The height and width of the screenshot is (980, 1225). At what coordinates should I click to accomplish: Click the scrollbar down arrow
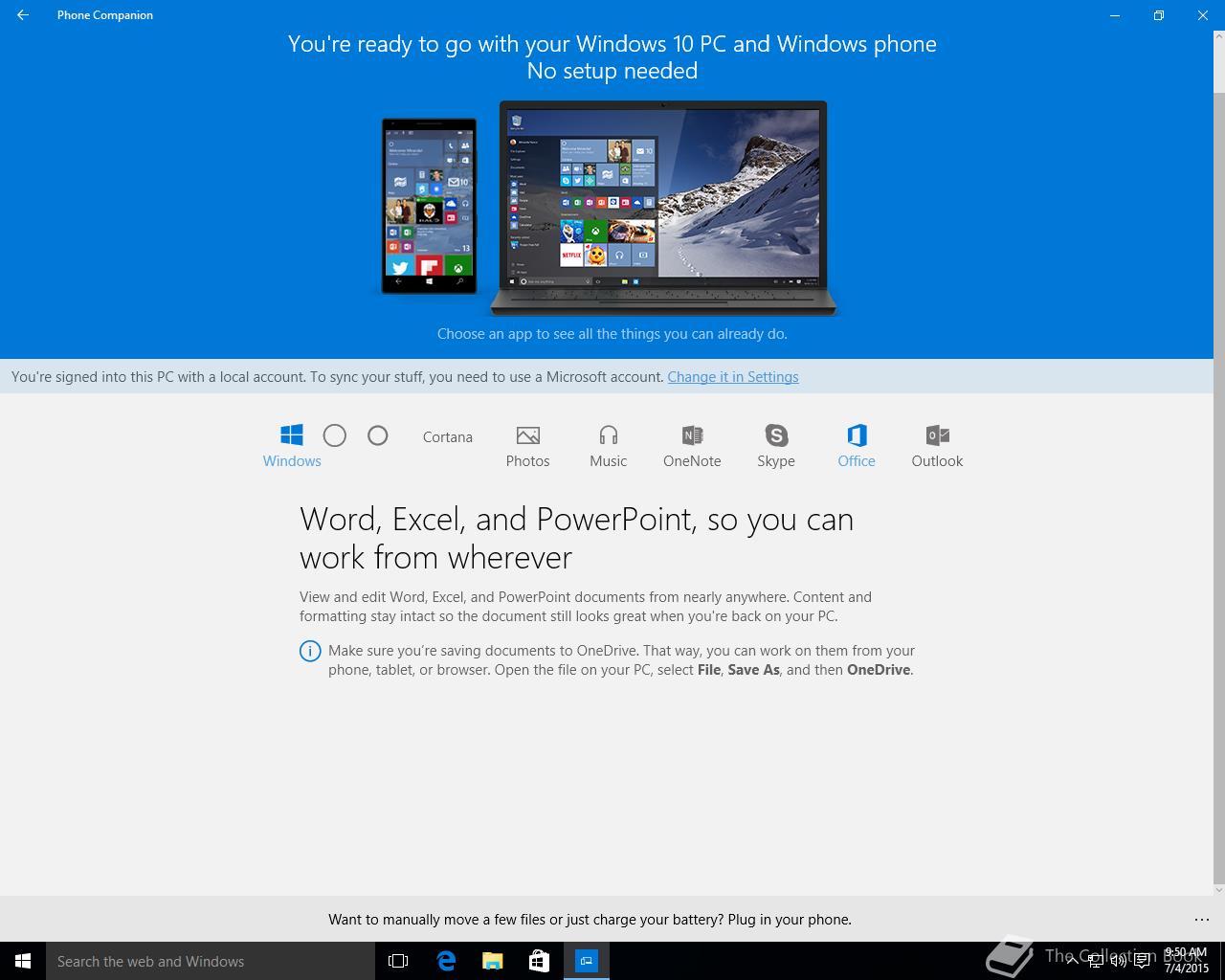[x=1218, y=889]
